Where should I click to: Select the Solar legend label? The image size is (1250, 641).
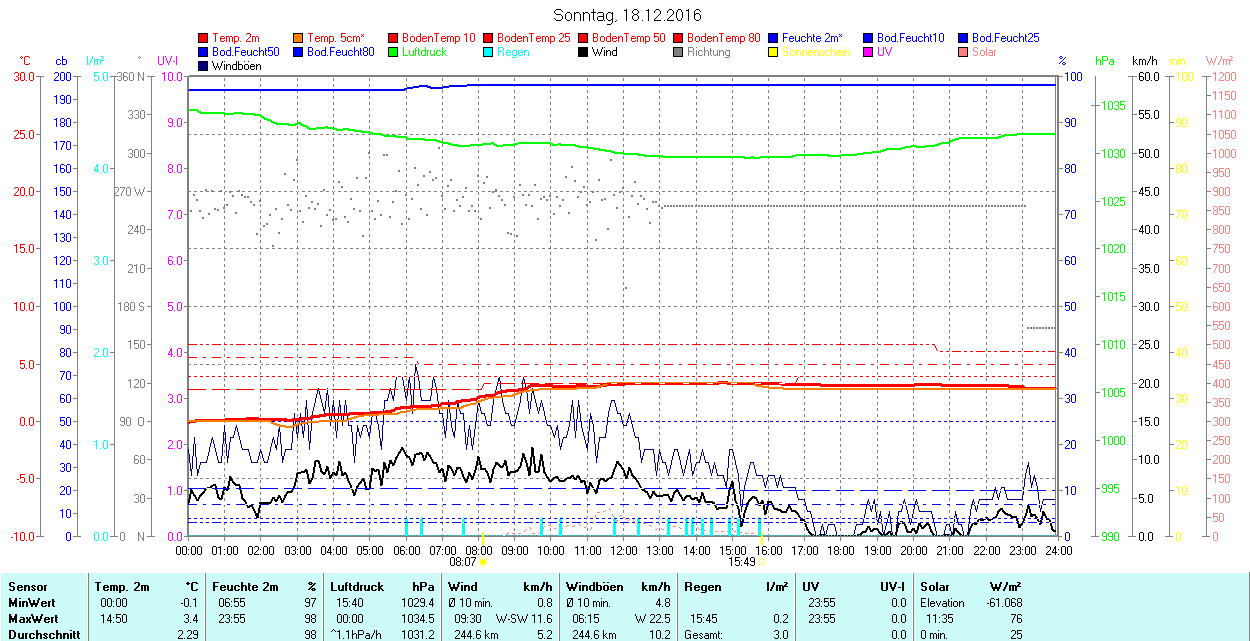[x=984, y=52]
